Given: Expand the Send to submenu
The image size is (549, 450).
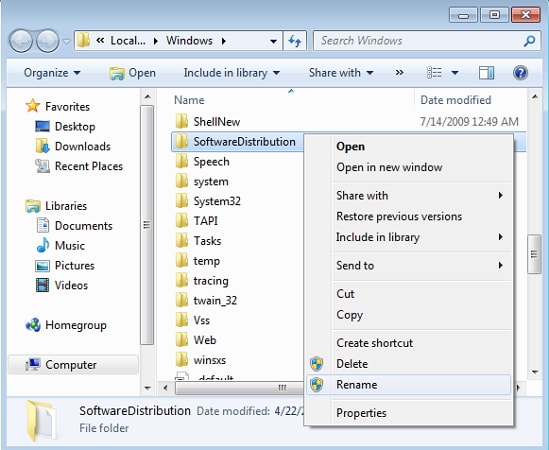Looking at the screenshot, I should pyautogui.click(x=408, y=265).
